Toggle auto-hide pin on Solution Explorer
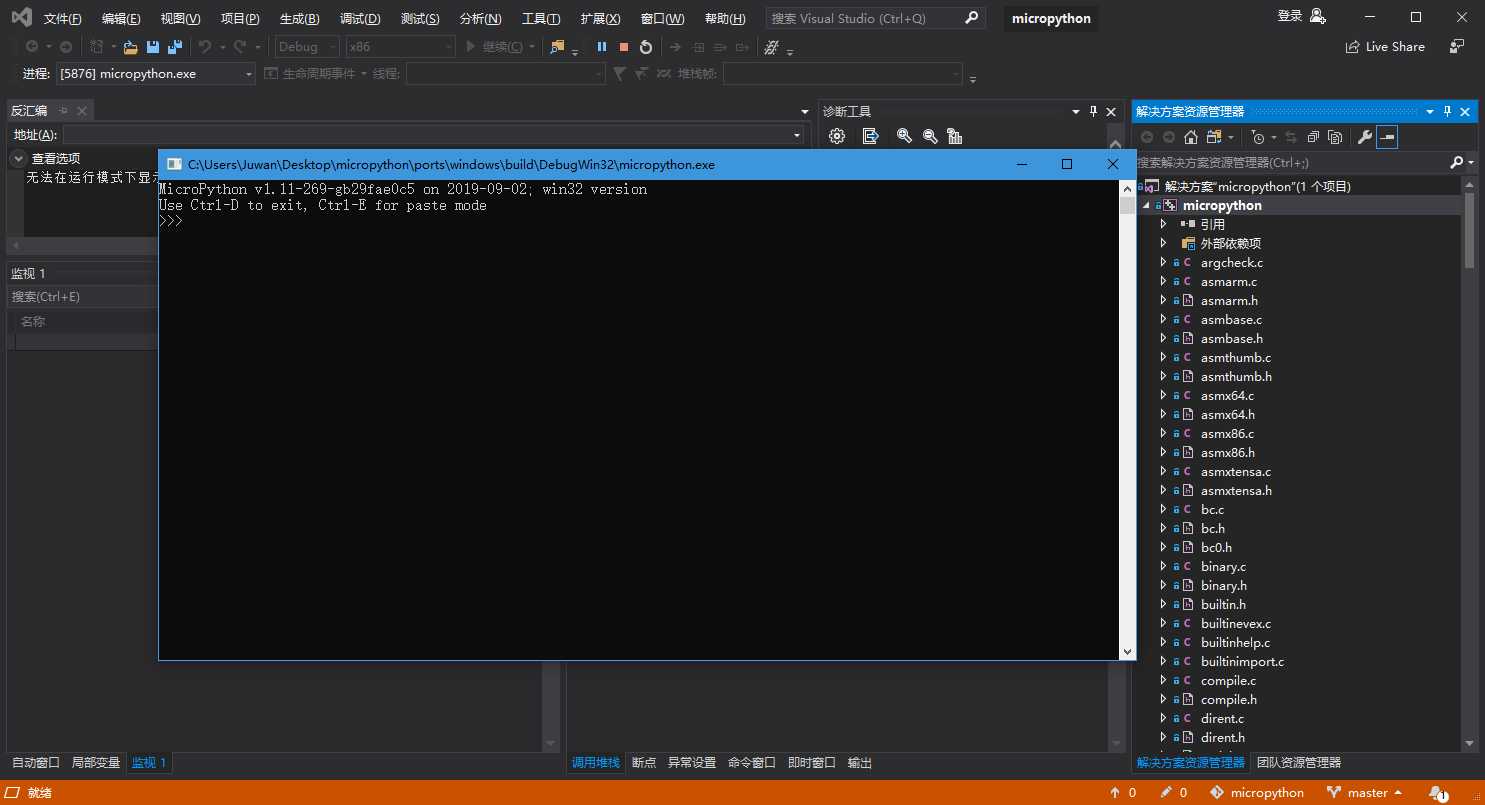This screenshot has width=1485, height=805. pos(1446,111)
